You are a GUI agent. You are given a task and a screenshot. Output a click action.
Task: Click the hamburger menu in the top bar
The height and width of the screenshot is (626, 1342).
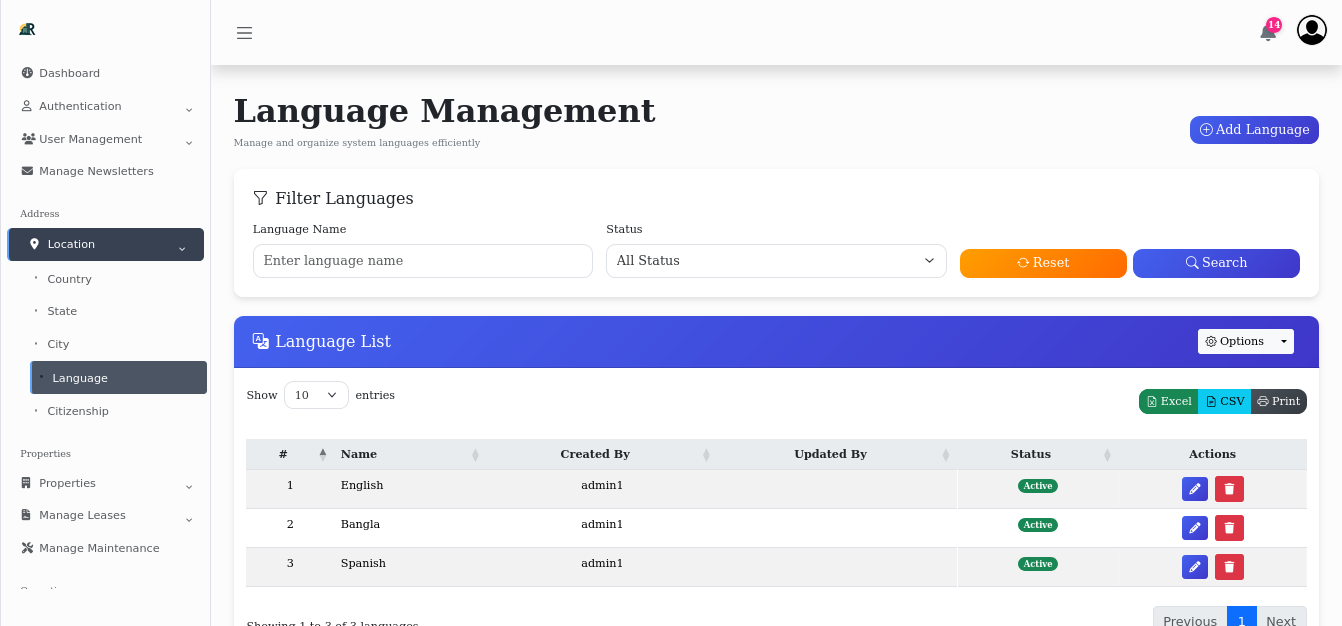click(x=244, y=32)
